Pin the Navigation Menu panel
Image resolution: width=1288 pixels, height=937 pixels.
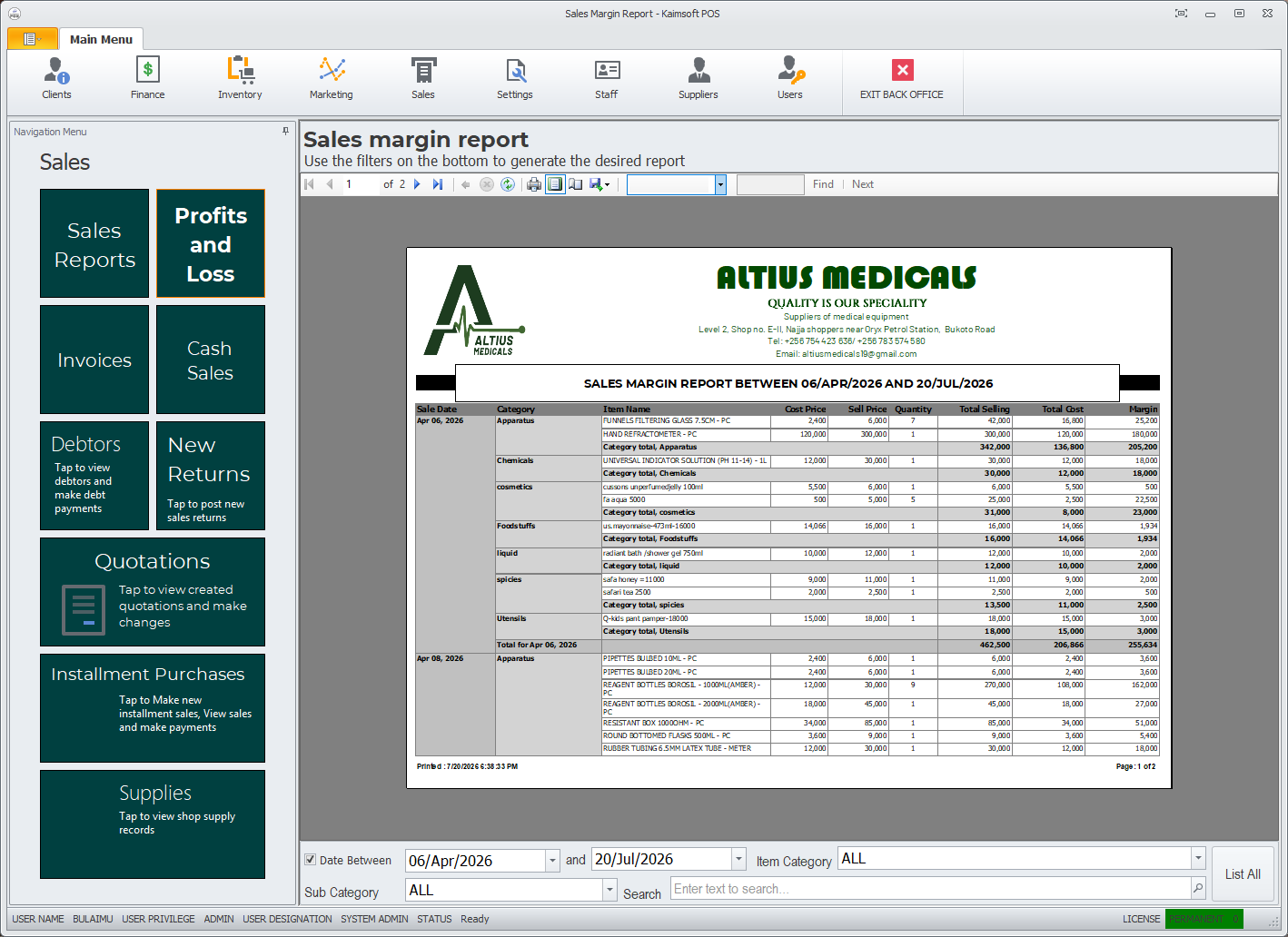285,132
